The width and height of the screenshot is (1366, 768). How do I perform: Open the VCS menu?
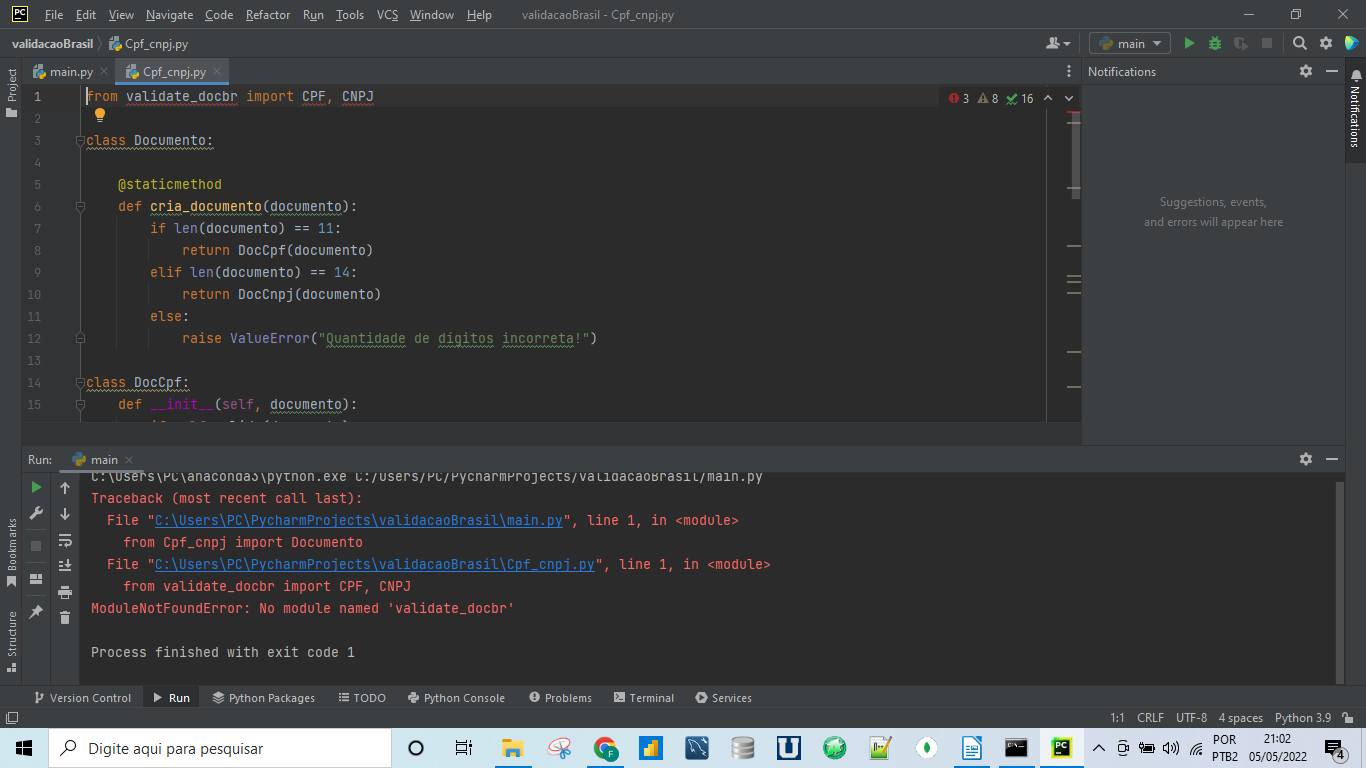[x=387, y=15]
